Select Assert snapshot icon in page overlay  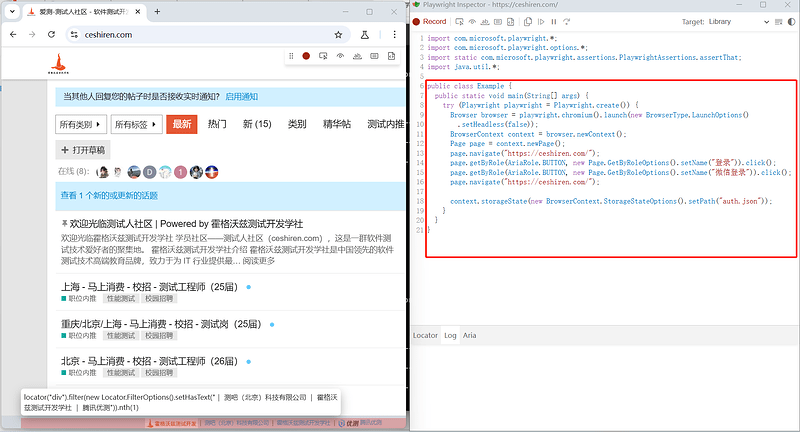tap(391, 56)
